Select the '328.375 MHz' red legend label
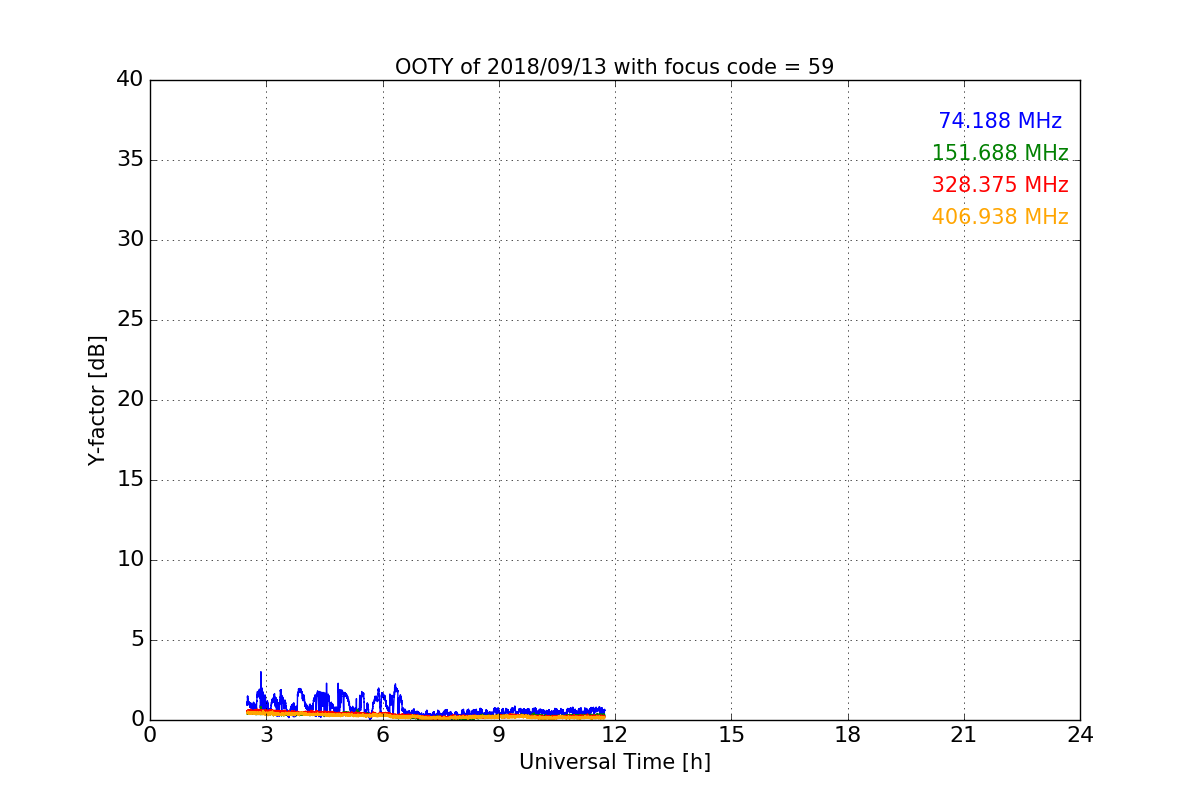The height and width of the screenshot is (800, 1200). coord(1000,185)
